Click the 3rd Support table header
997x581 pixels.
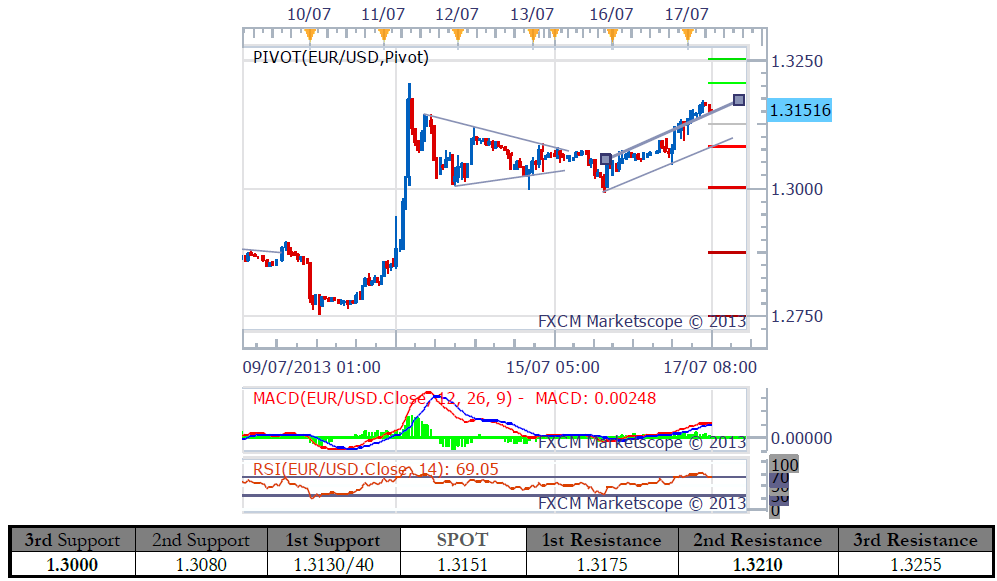point(72,540)
